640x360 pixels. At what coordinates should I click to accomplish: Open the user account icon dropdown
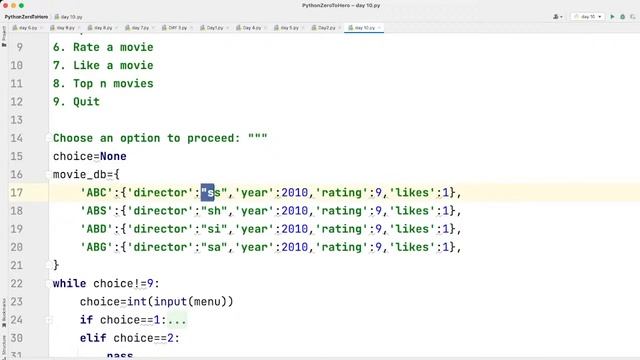click(558, 17)
